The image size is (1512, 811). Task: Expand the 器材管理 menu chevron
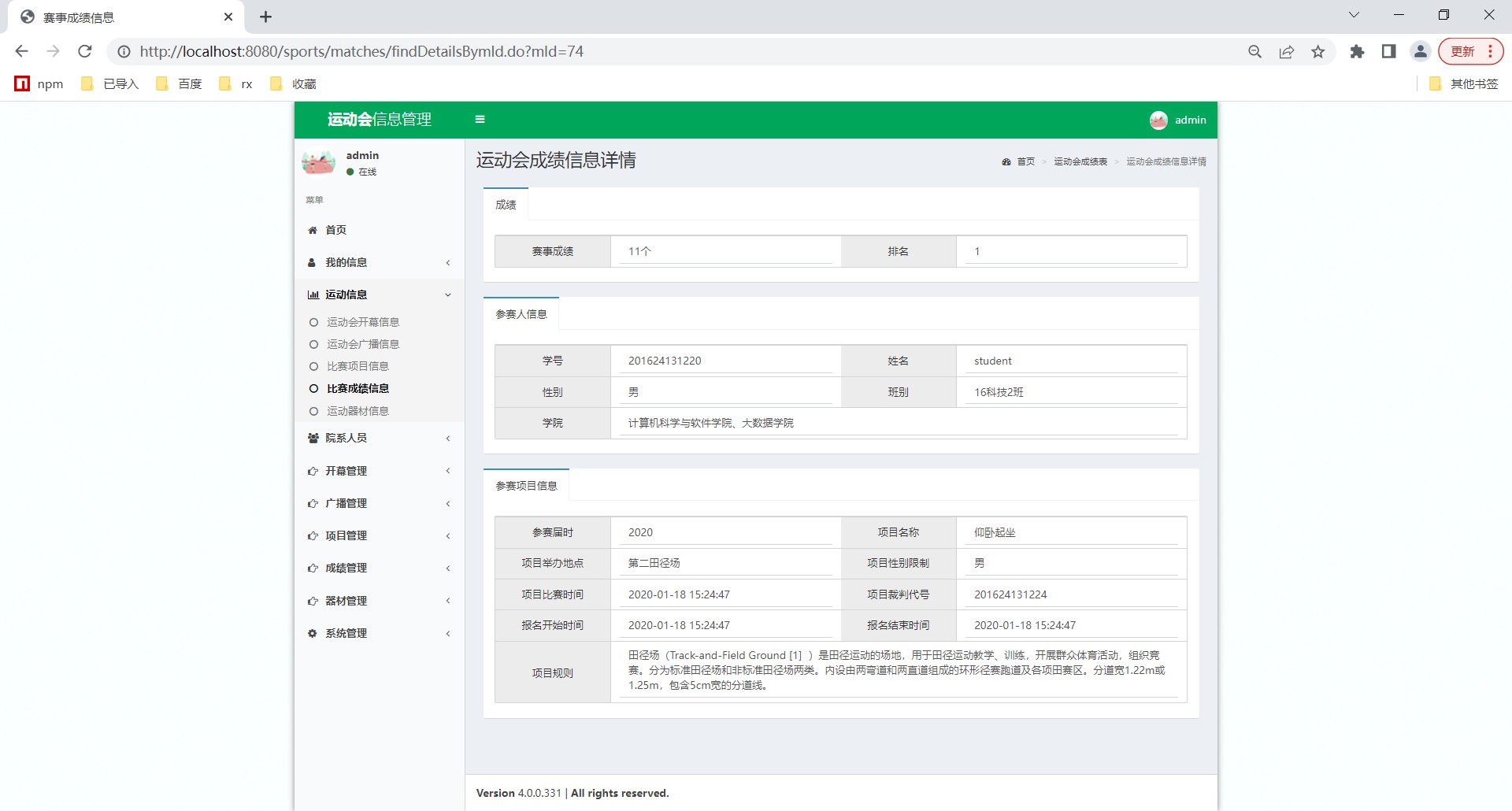448,601
